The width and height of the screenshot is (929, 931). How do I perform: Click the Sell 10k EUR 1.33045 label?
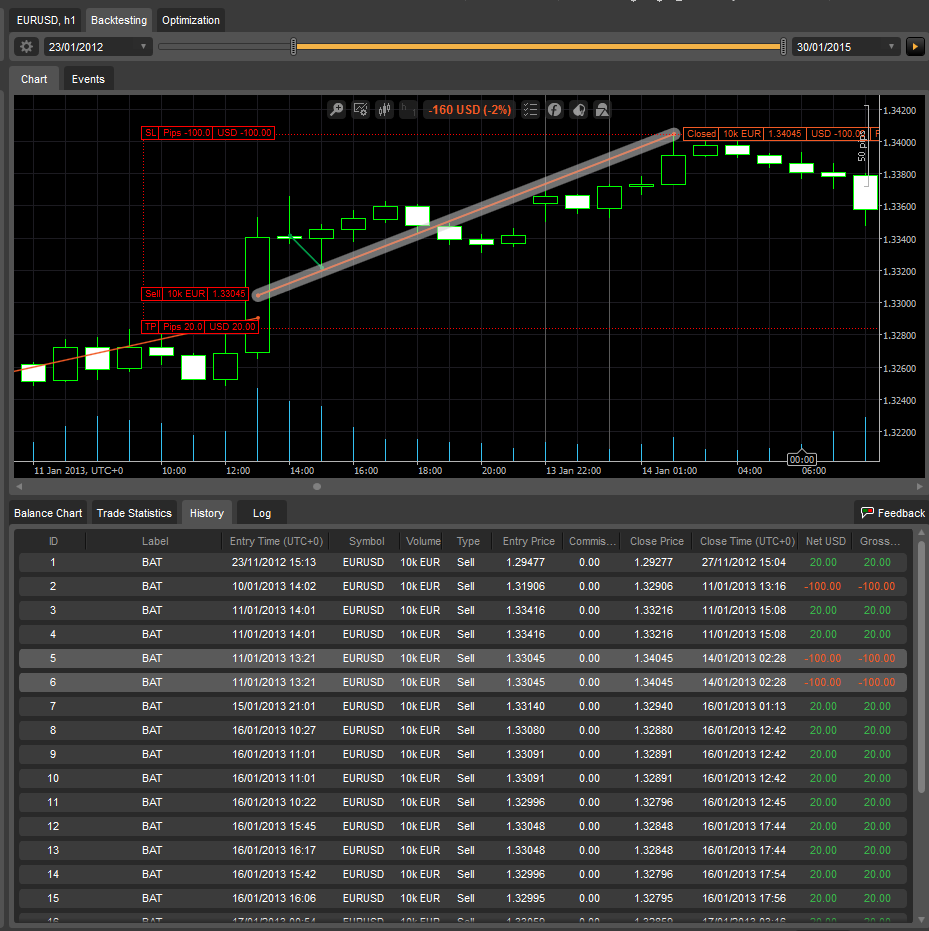pos(195,294)
